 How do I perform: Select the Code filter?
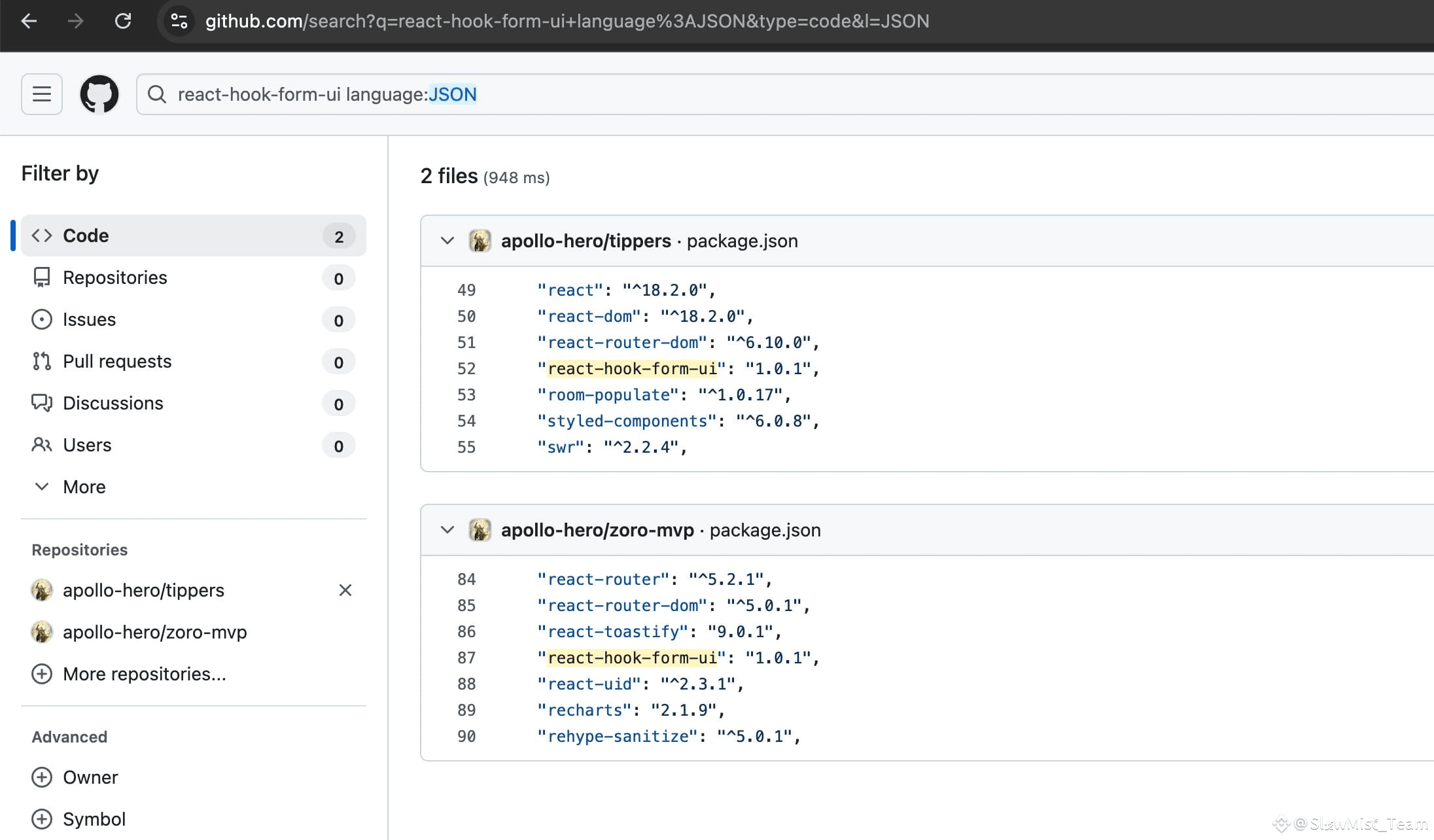tap(194, 236)
